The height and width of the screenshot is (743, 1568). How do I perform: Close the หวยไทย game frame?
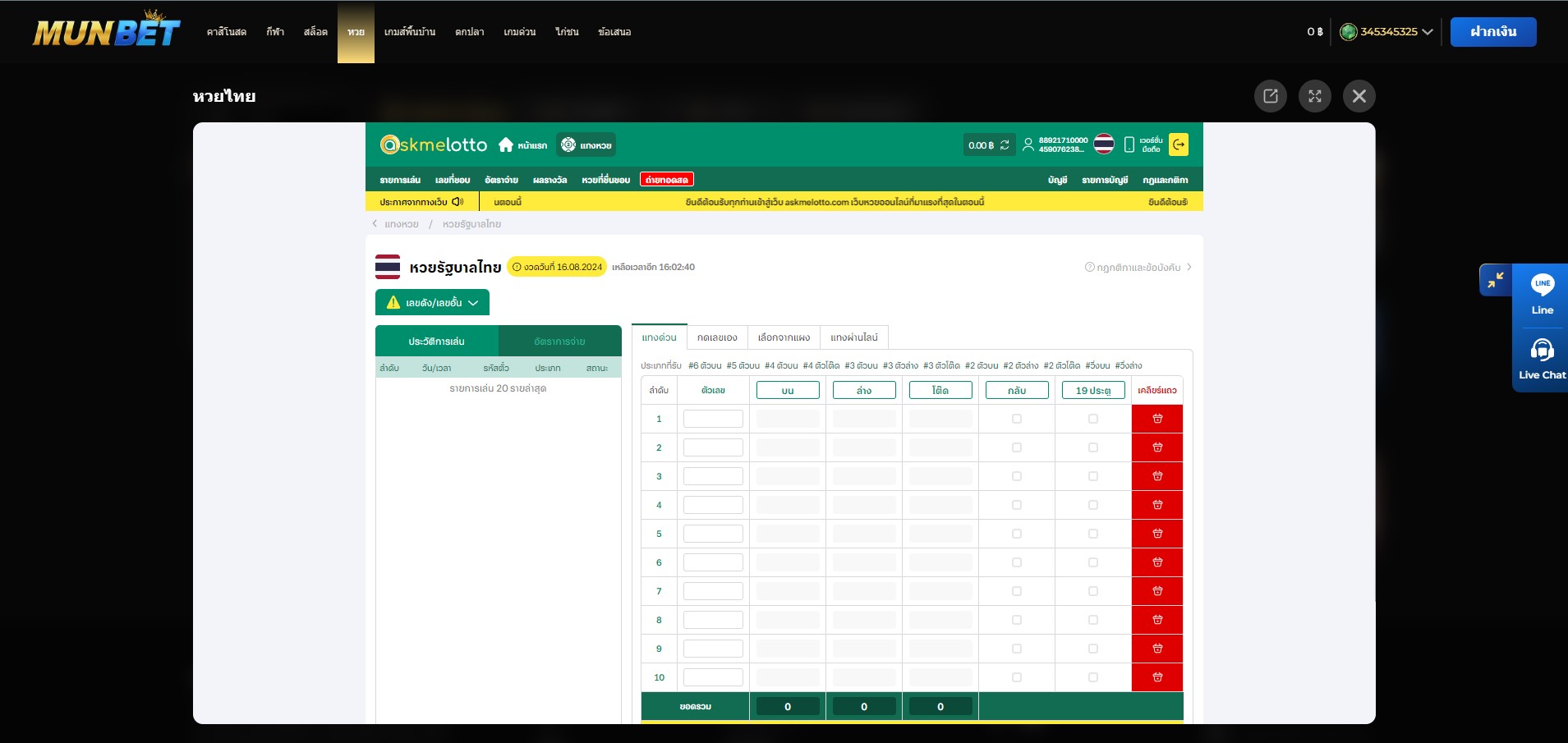[1359, 96]
